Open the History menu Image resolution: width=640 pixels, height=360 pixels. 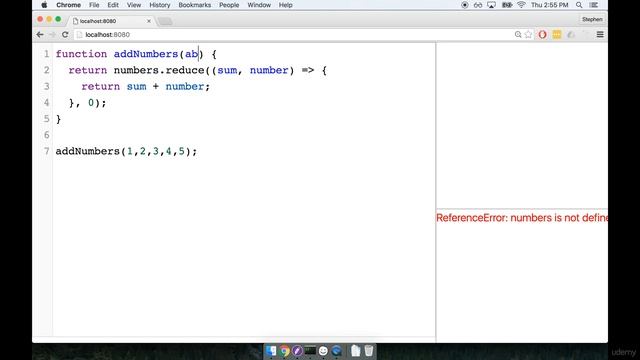(160, 5)
